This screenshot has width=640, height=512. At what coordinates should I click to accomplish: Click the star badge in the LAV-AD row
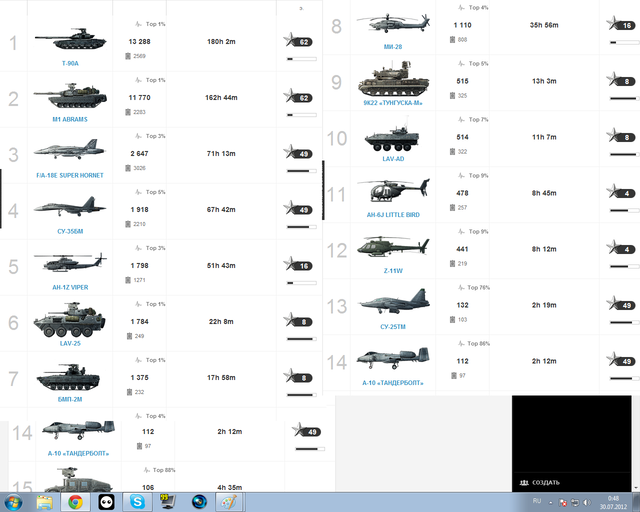pyautogui.click(x=621, y=136)
